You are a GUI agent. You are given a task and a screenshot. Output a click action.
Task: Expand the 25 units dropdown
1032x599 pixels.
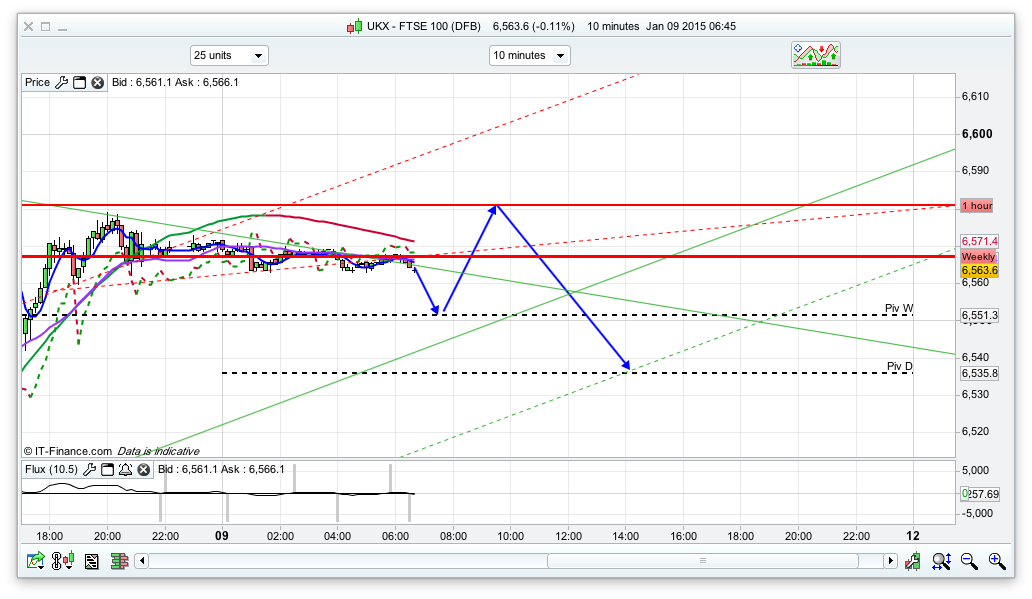point(229,56)
